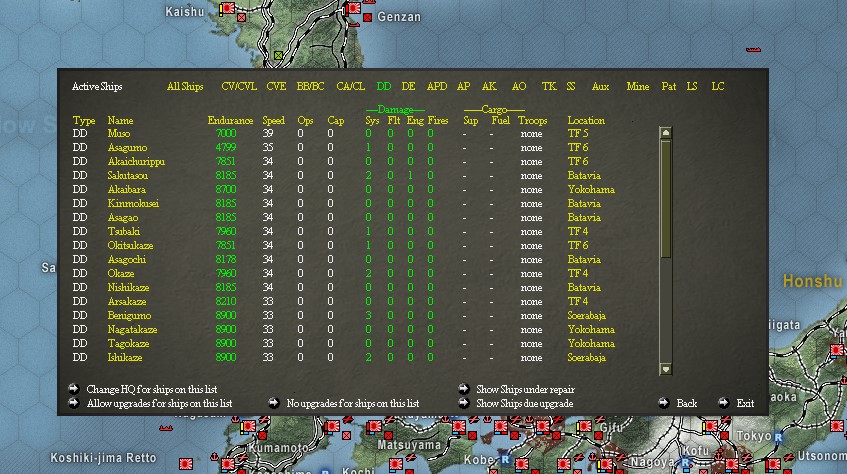Sort ship list by Speed column
847x474 pixels.
coord(273,121)
